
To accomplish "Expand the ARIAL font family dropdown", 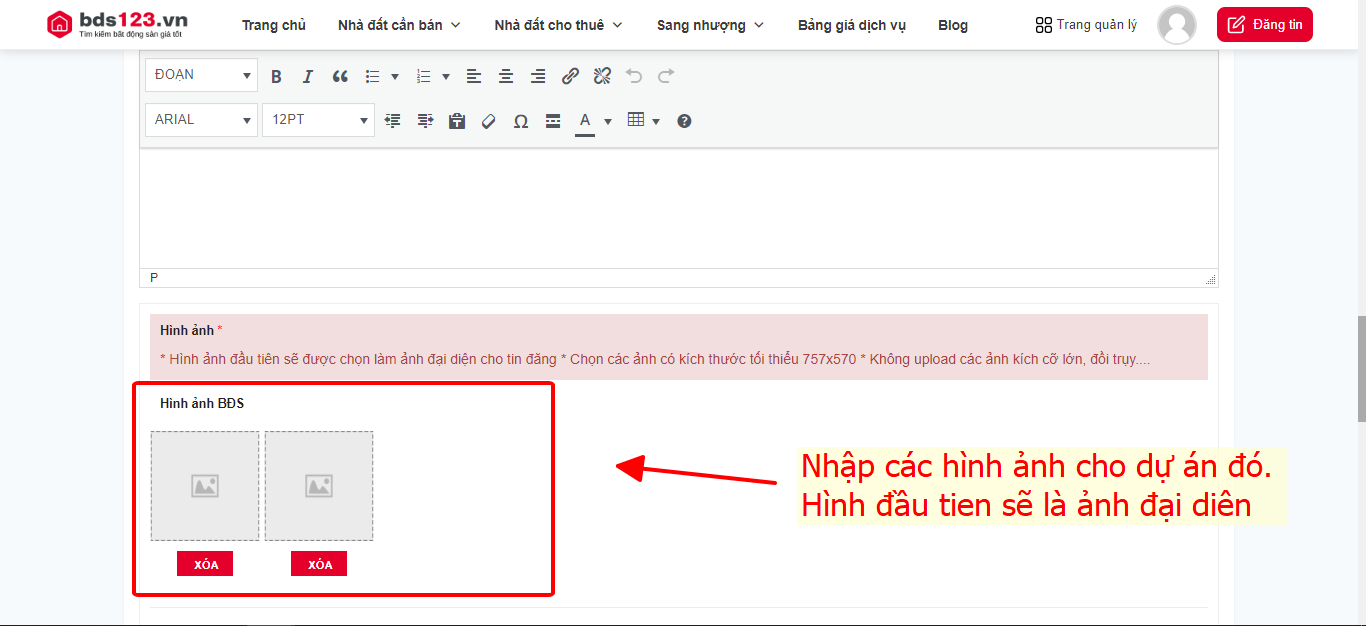I will 201,120.
